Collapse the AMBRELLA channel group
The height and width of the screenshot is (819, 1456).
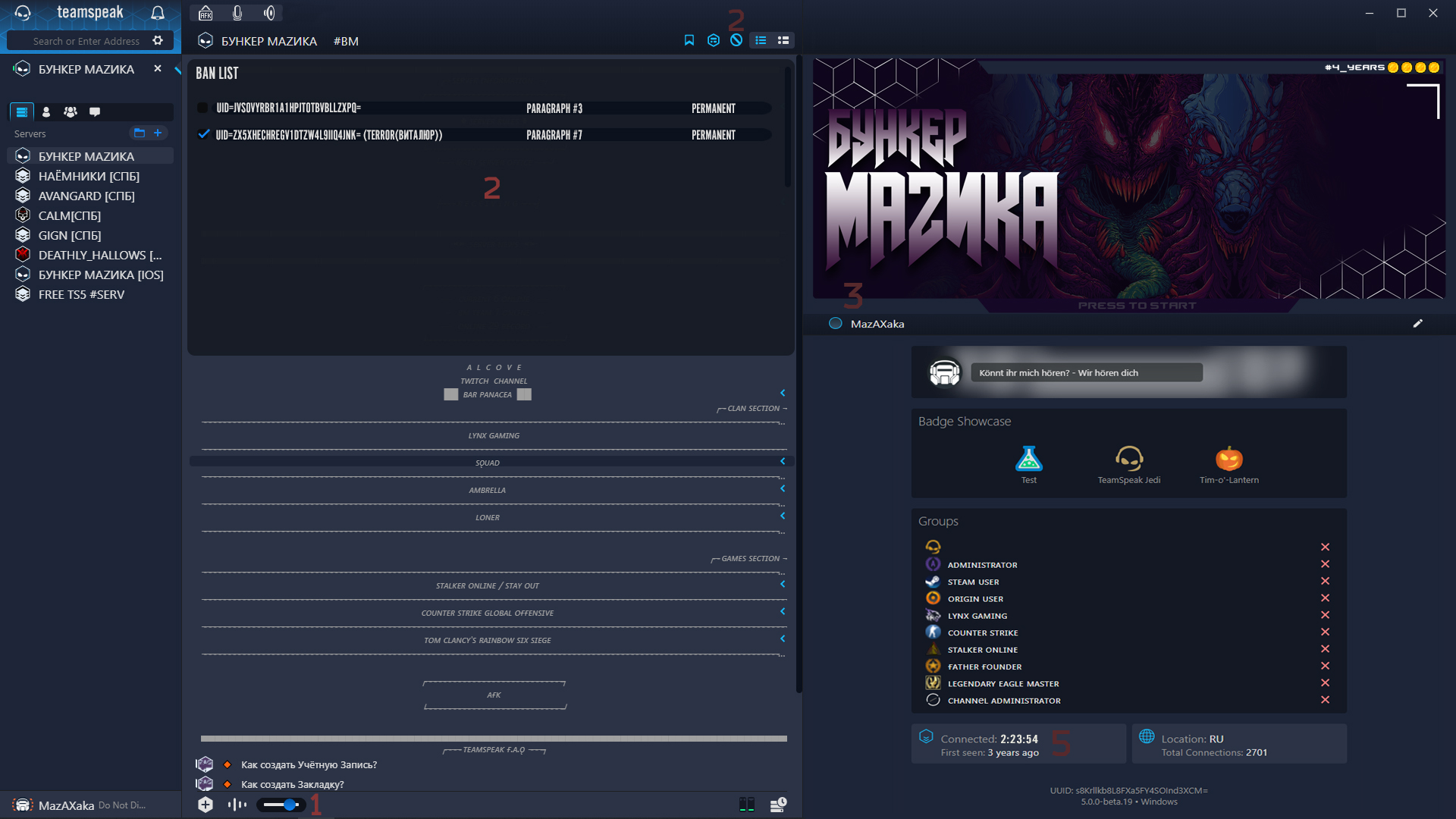pyautogui.click(x=783, y=488)
